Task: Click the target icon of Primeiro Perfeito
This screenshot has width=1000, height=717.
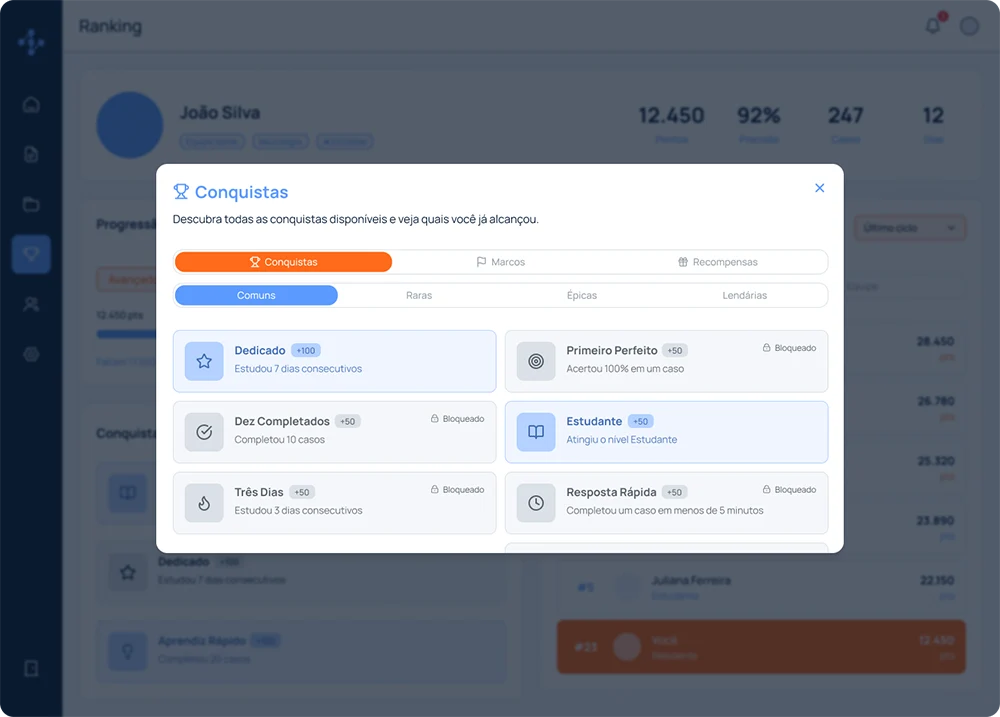Action: [x=536, y=361]
